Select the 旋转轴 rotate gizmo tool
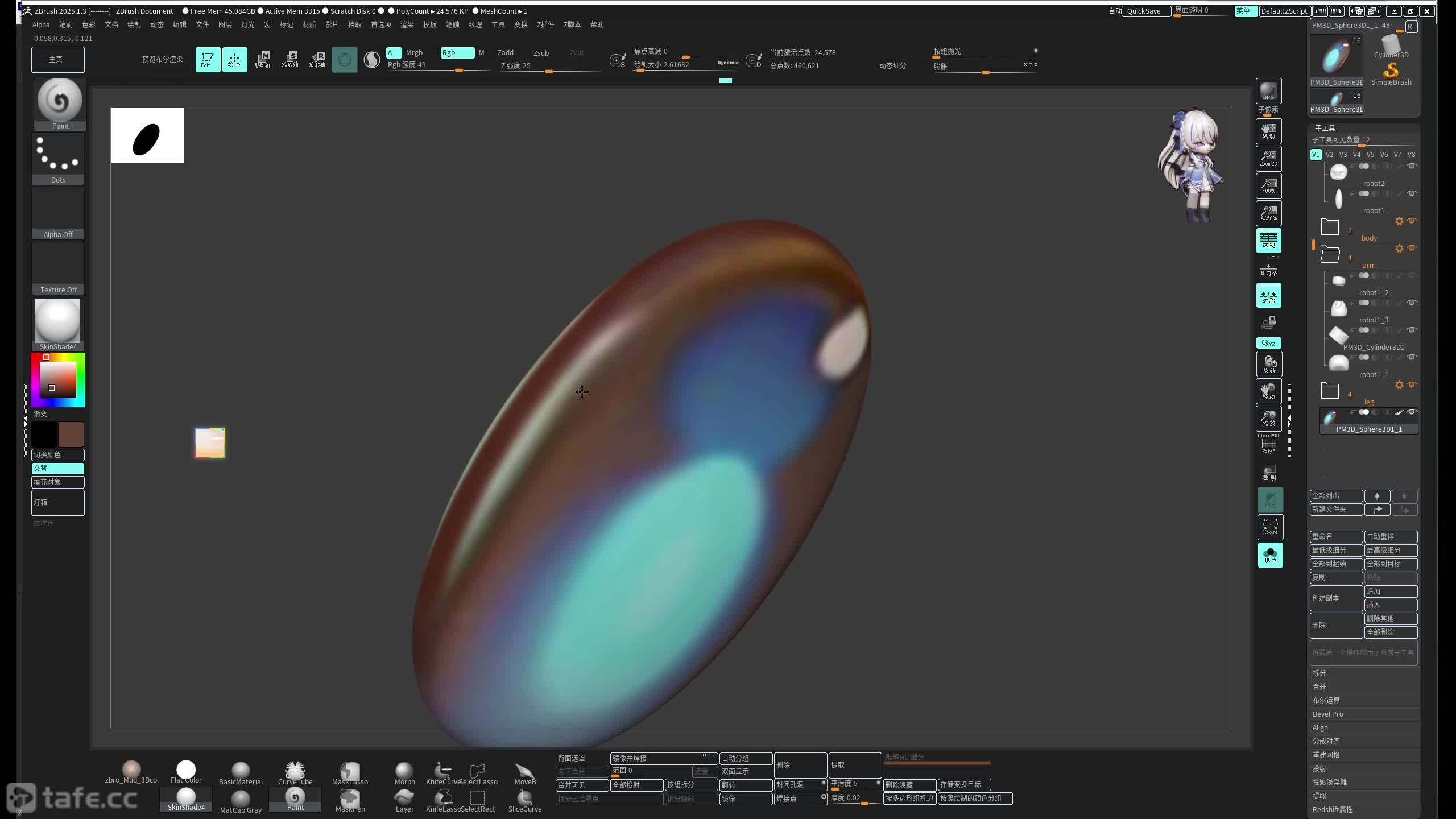 click(317, 59)
